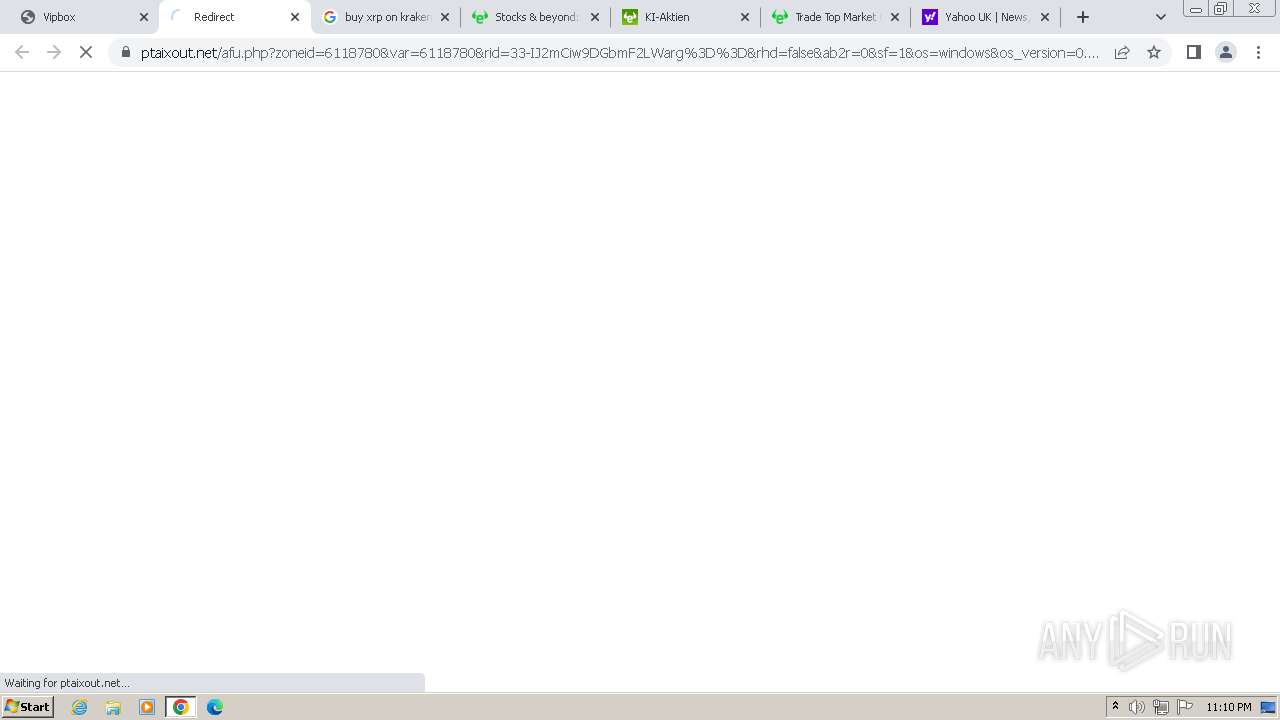Close the Stocks & beyond tab
This screenshot has width=1280, height=720.
coord(595,17)
